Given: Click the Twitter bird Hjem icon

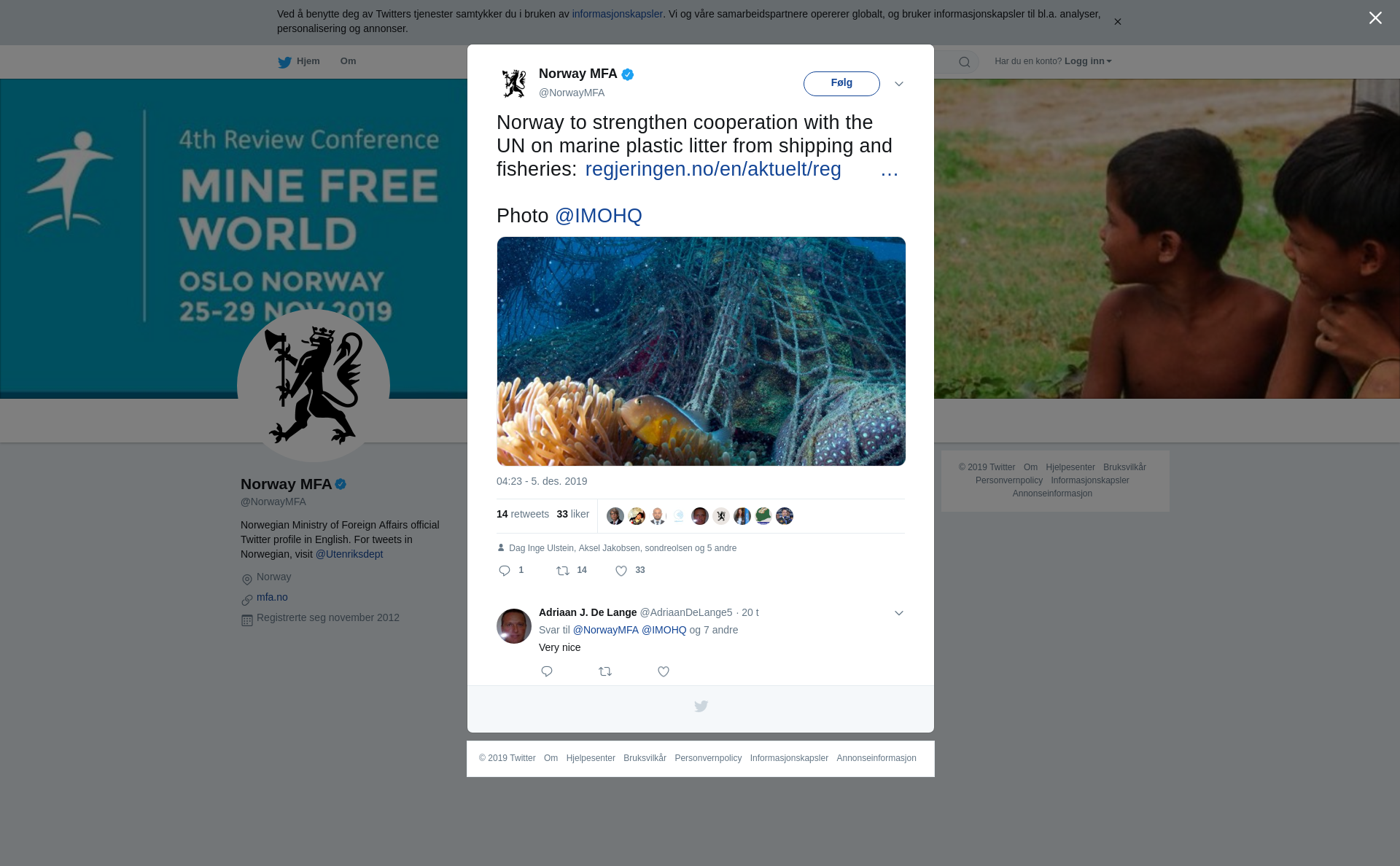Looking at the screenshot, I should [x=284, y=62].
